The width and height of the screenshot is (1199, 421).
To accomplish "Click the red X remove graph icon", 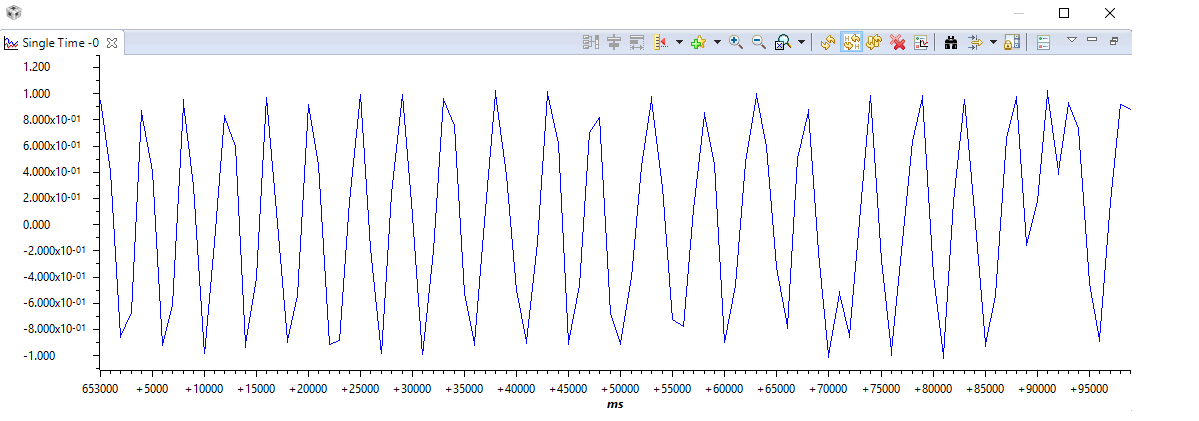I will coord(898,43).
